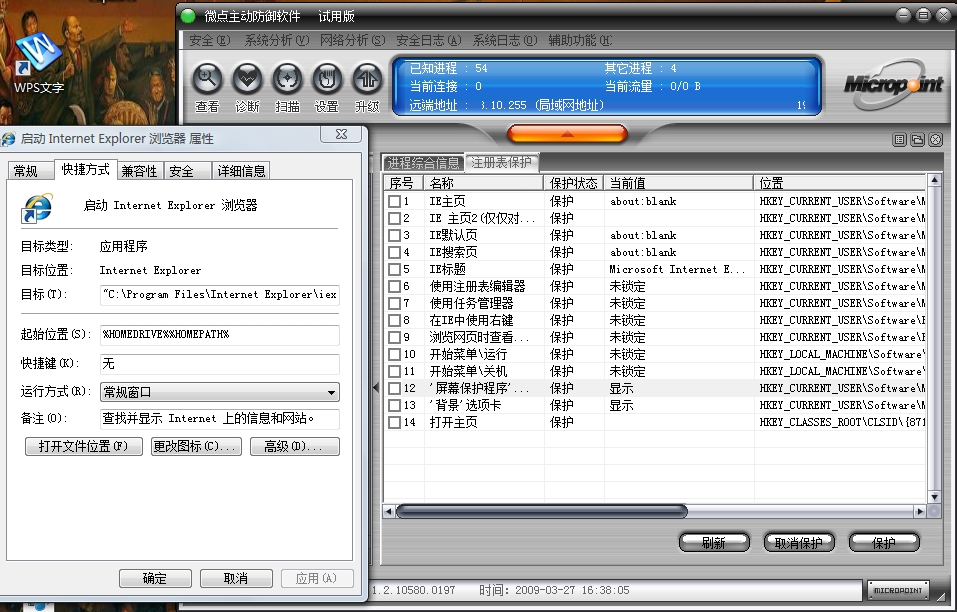Select the '屏幕保护程序' row in list

(x=654, y=388)
